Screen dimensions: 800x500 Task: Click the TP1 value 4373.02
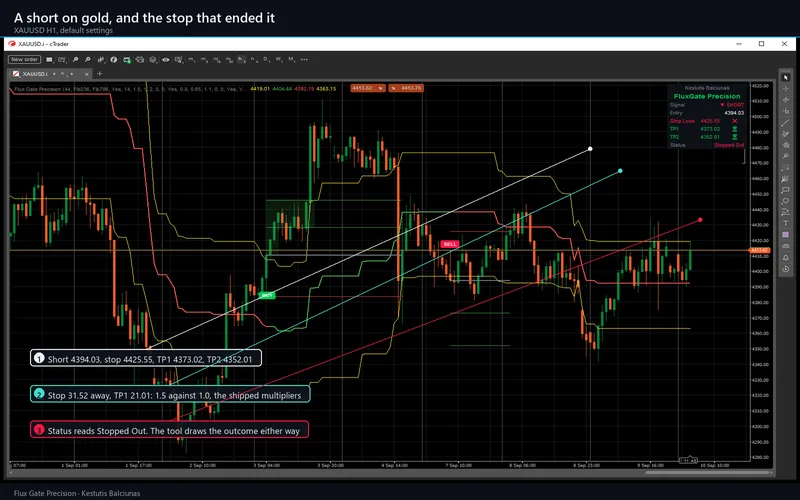coord(710,129)
